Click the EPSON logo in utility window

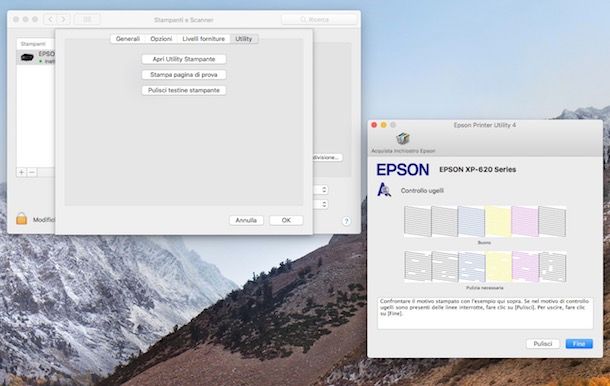click(403, 170)
